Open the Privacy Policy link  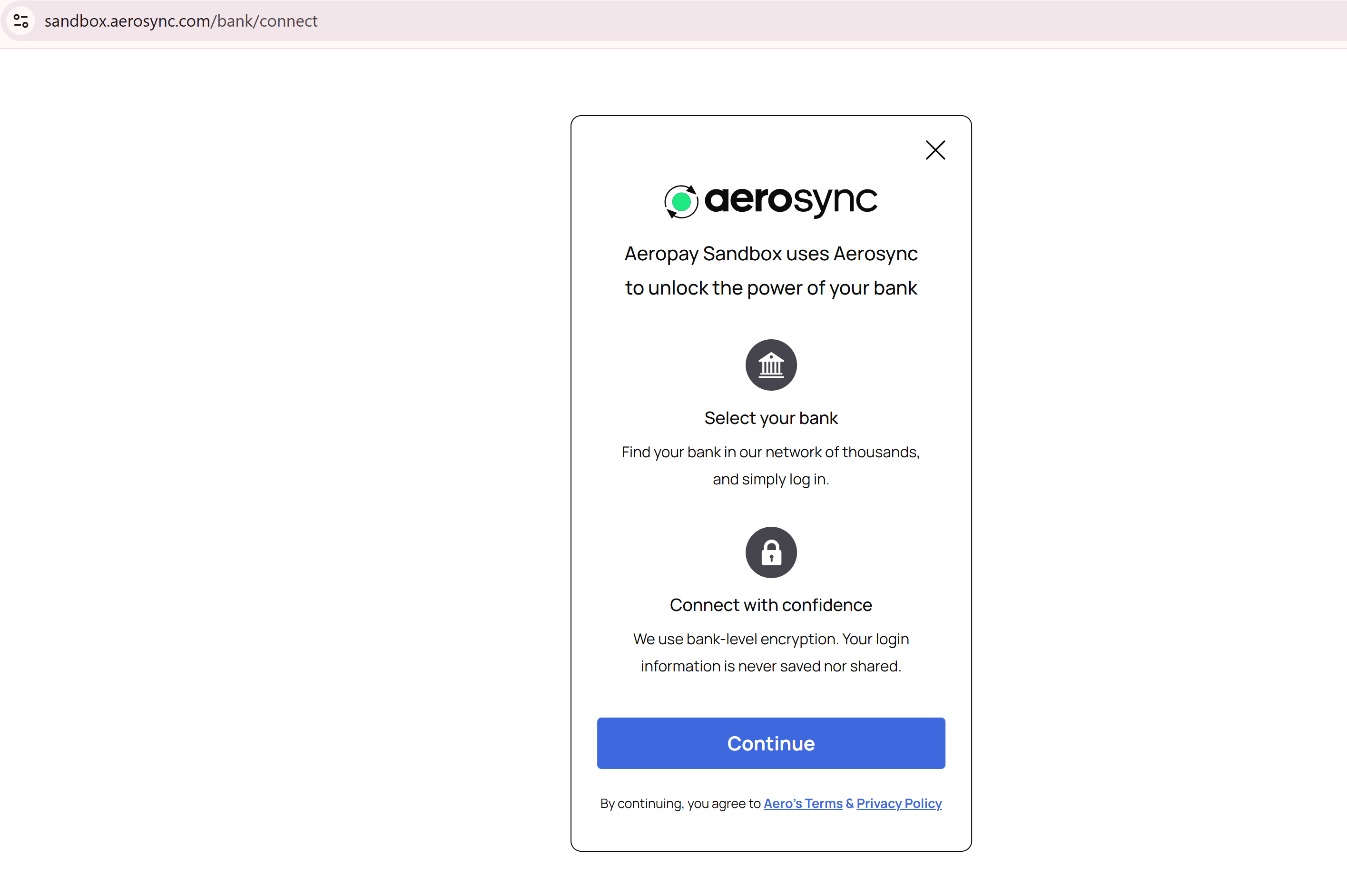pos(899,803)
